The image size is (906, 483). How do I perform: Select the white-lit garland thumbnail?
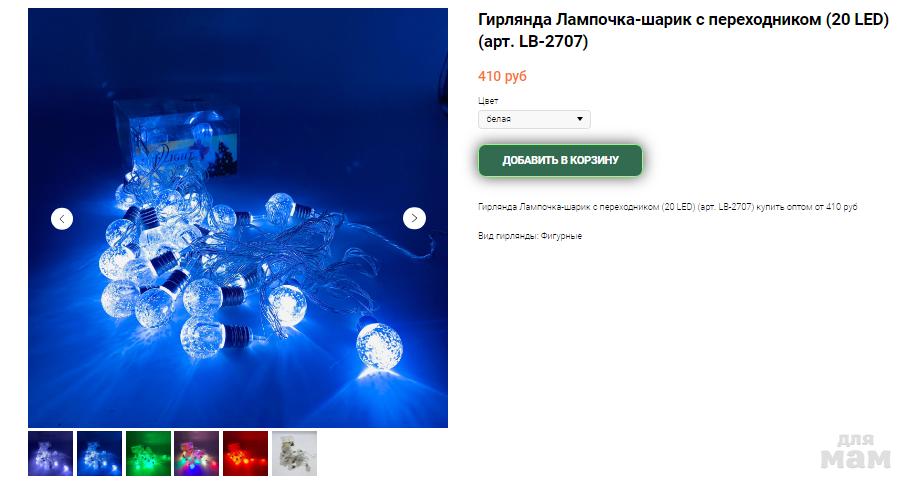[x=51, y=454]
